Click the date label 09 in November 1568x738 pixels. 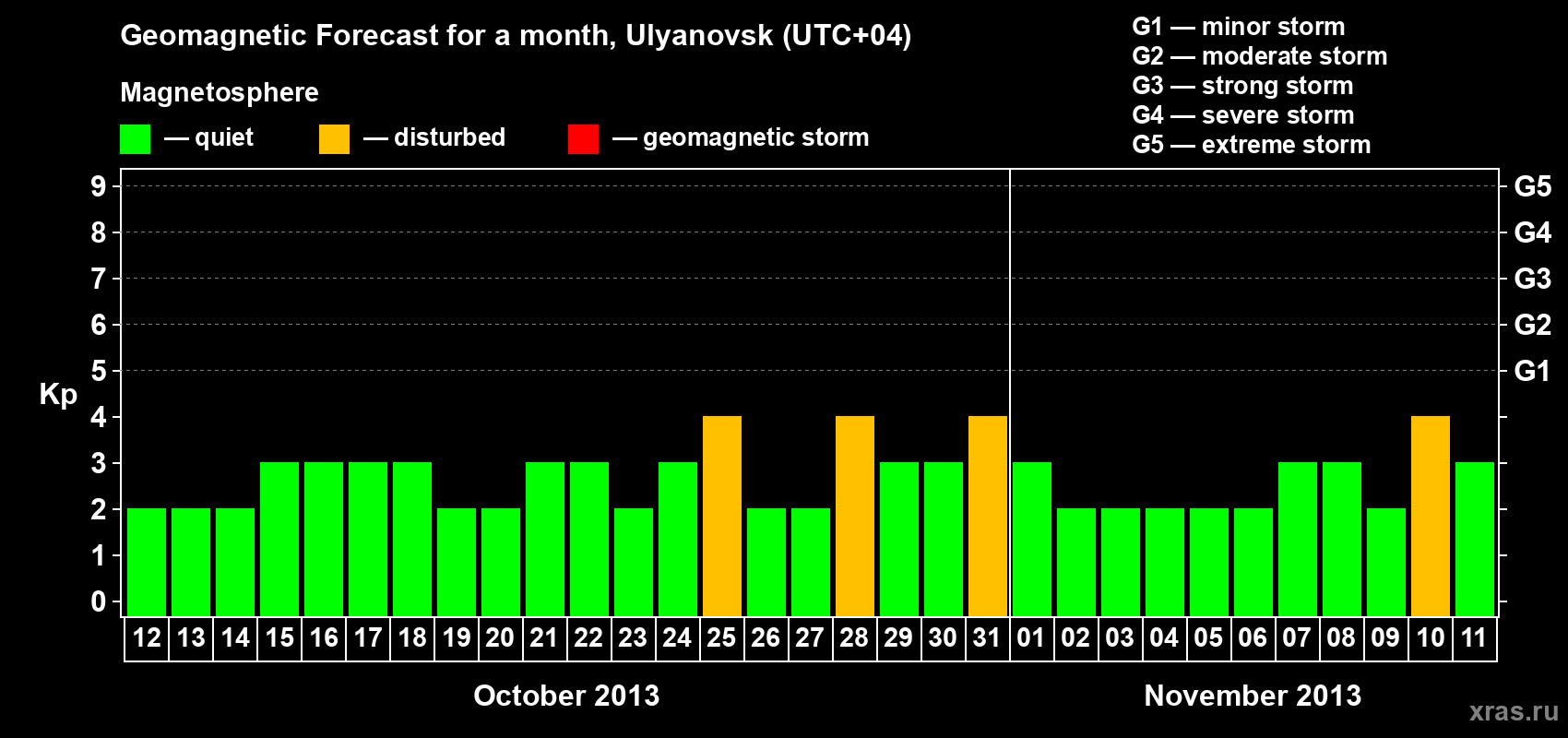point(1385,638)
